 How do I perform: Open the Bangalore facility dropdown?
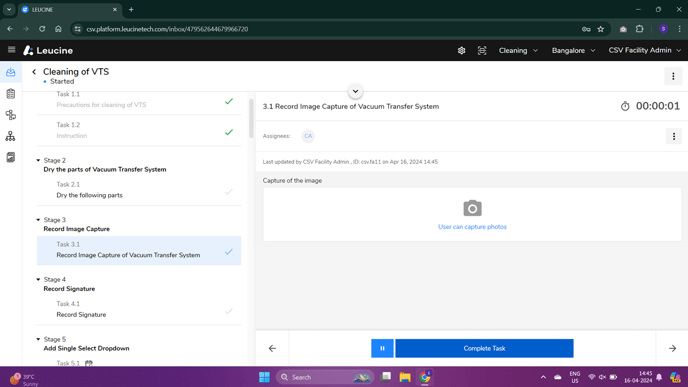click(x=573, y=50)
